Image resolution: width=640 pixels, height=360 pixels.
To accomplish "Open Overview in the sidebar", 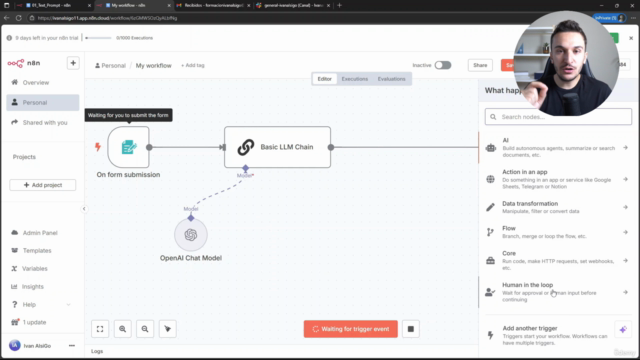I will 42,82.
